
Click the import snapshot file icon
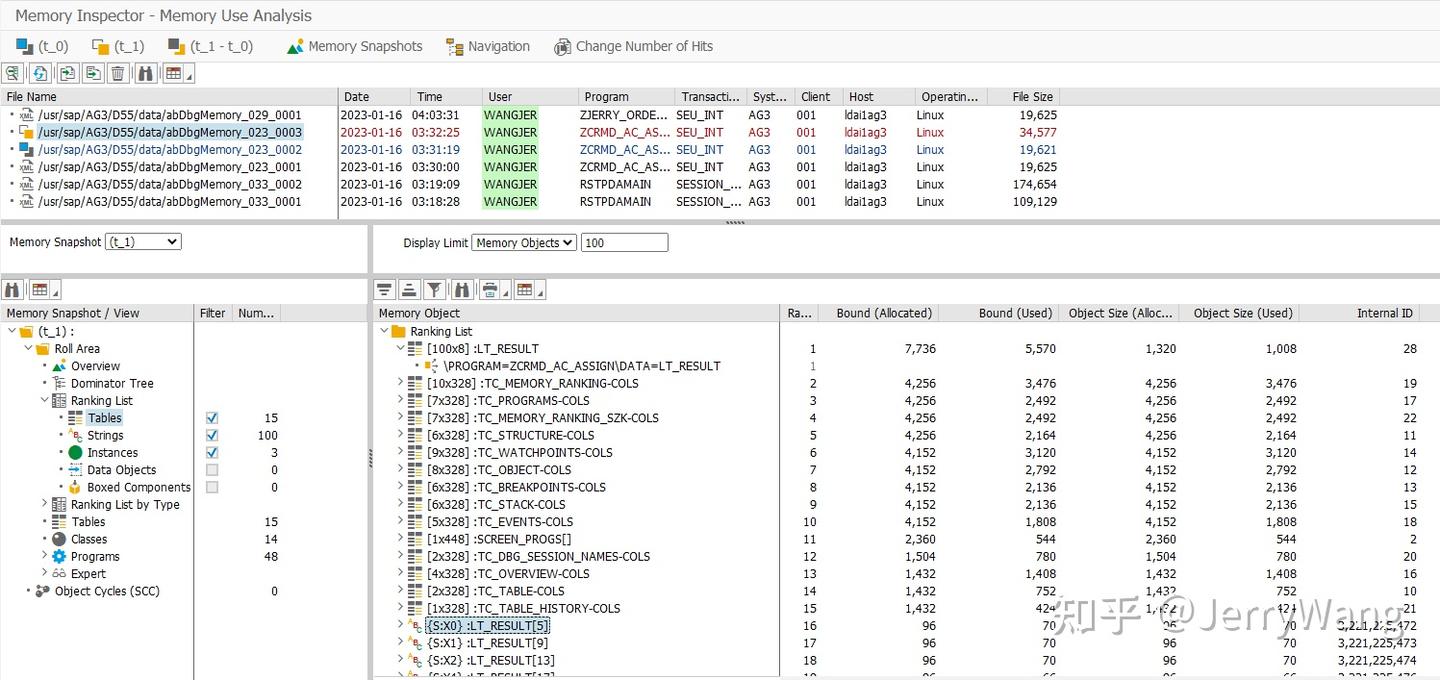point(66,73)
